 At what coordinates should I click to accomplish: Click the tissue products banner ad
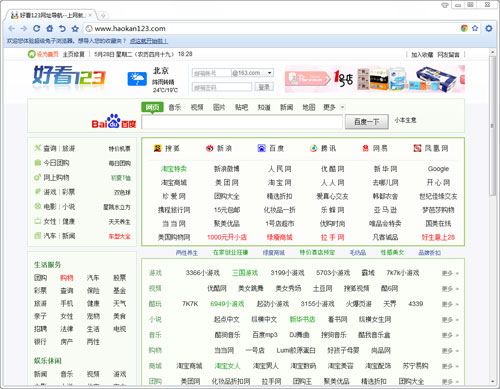tap(375, 79)
